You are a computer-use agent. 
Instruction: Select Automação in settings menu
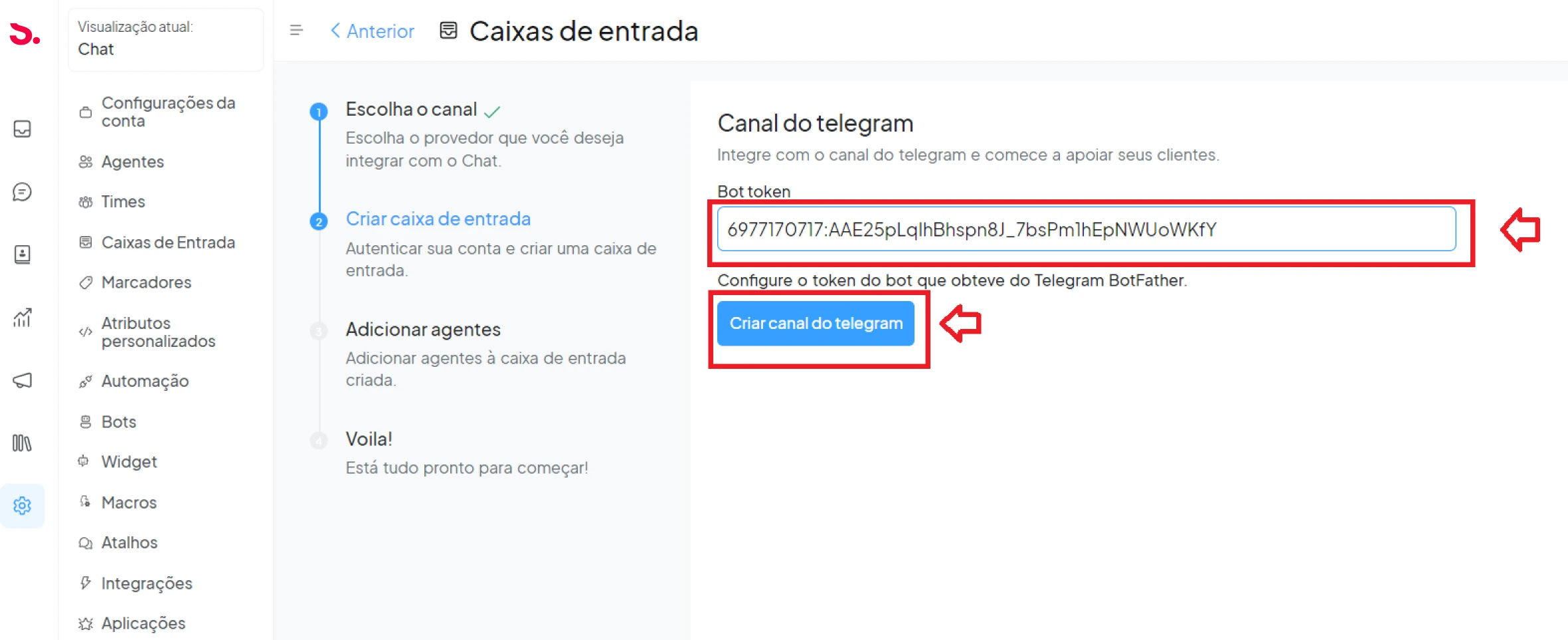145,381
